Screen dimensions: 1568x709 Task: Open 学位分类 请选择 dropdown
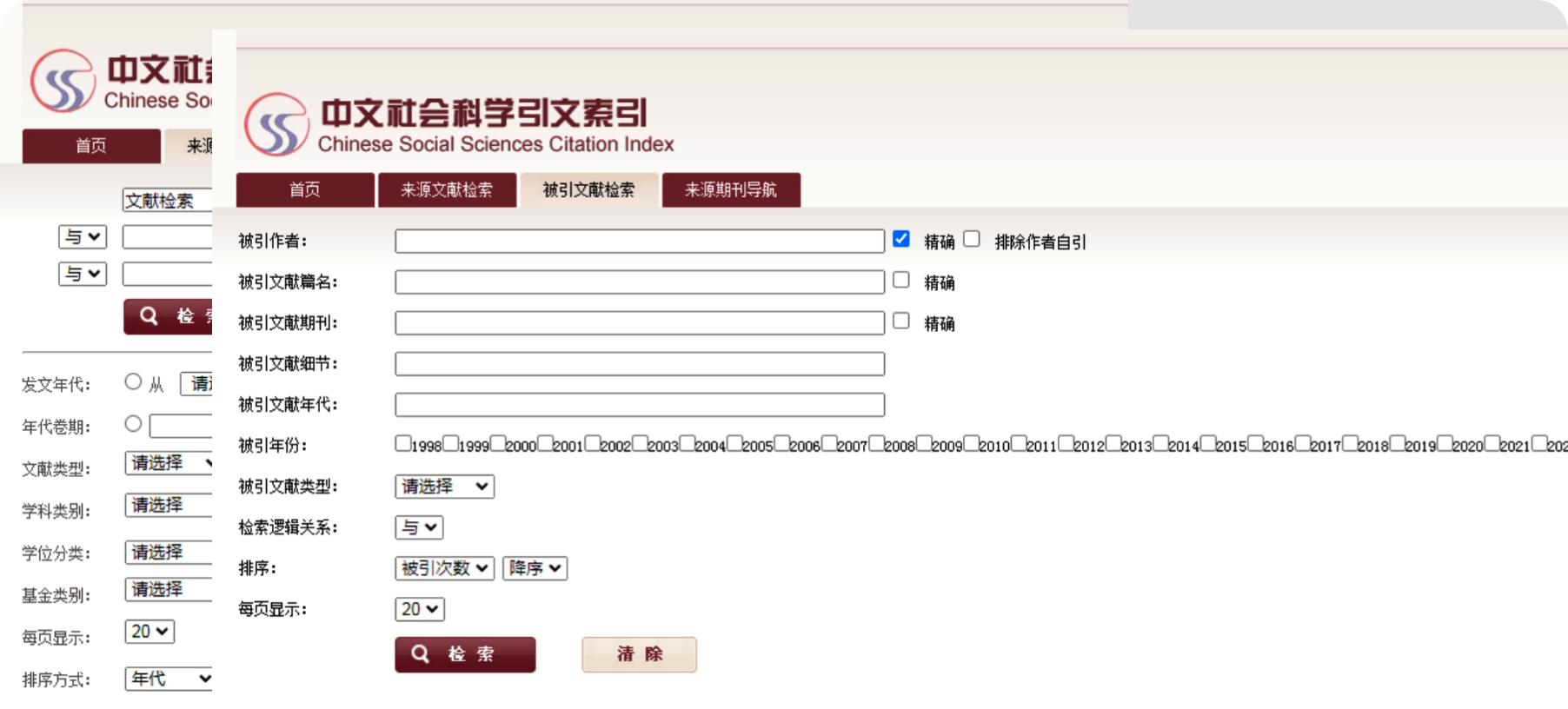tap(169, 552)
